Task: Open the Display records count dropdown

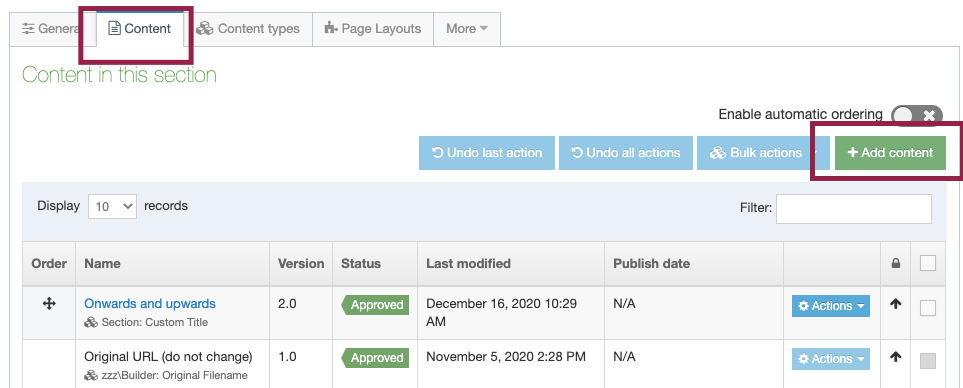Action: pos(112,207)
